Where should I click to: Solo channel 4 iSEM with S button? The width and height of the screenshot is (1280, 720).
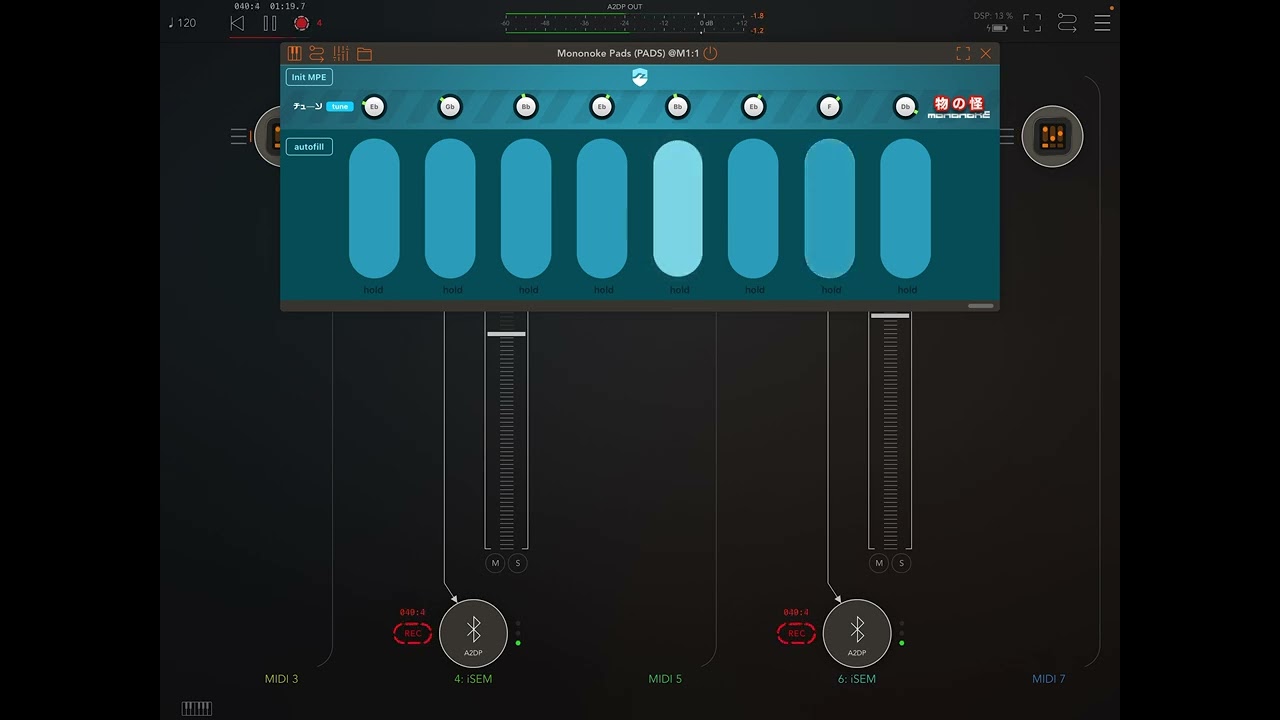tap(517, 563)
